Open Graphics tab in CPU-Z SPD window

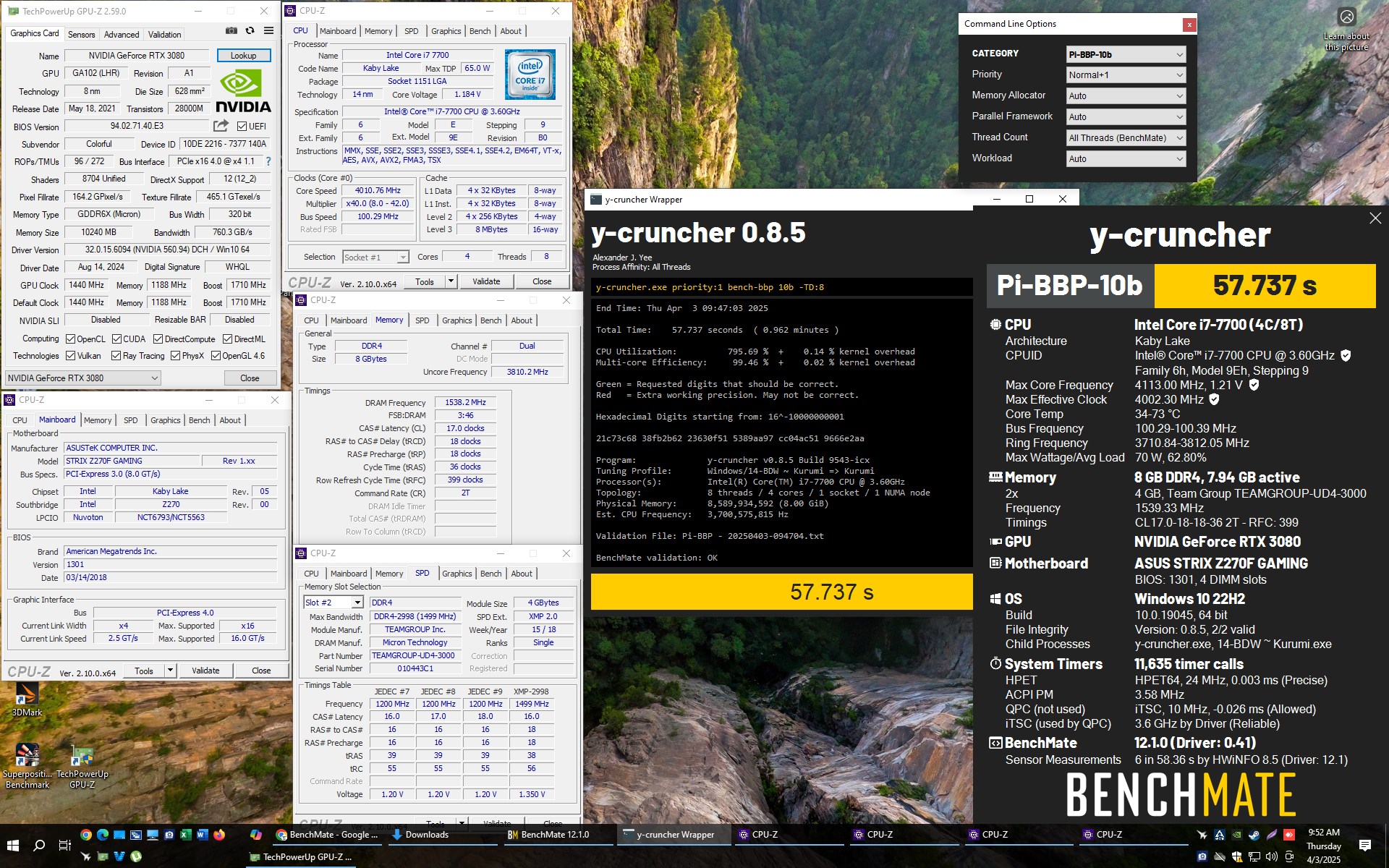point(456,574)
